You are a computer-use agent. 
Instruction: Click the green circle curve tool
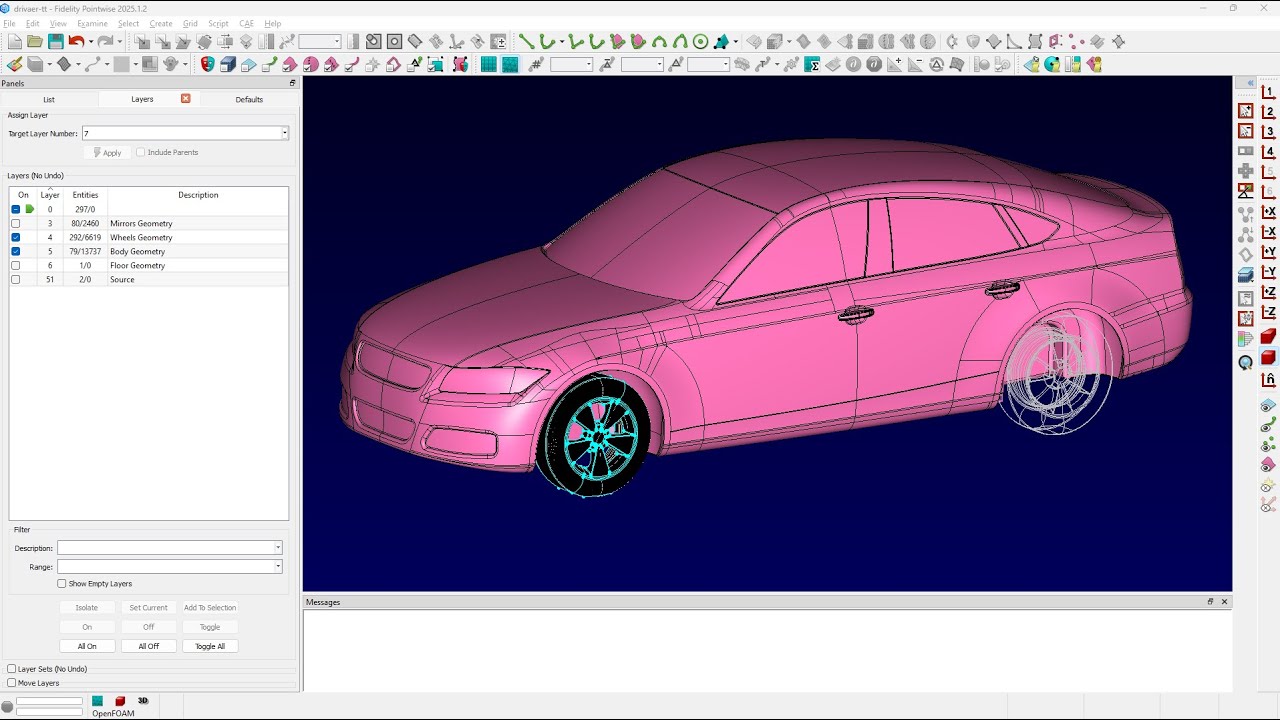coord(701,42)
